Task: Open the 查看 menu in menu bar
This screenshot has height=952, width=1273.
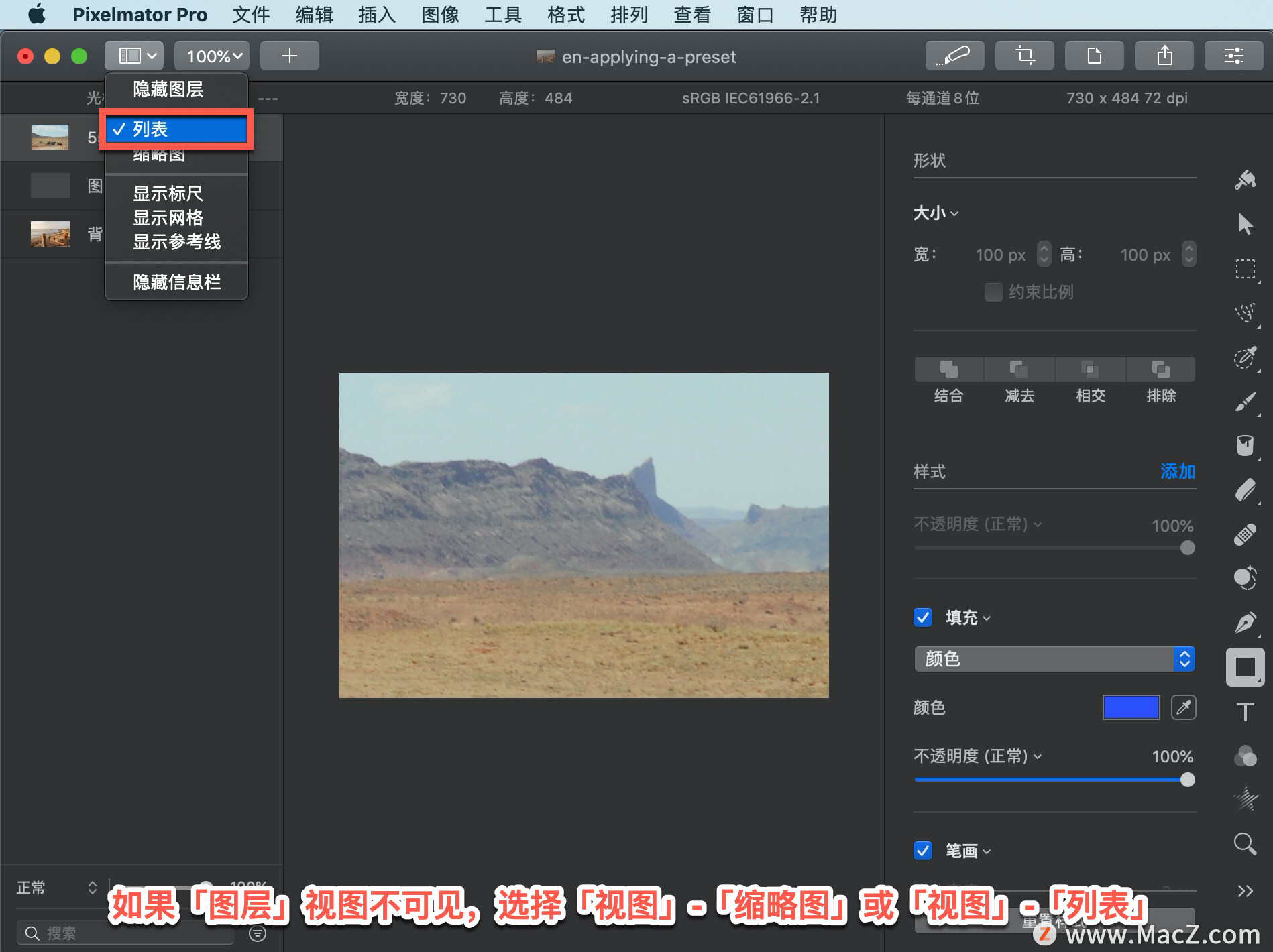Action: (692, 15)
